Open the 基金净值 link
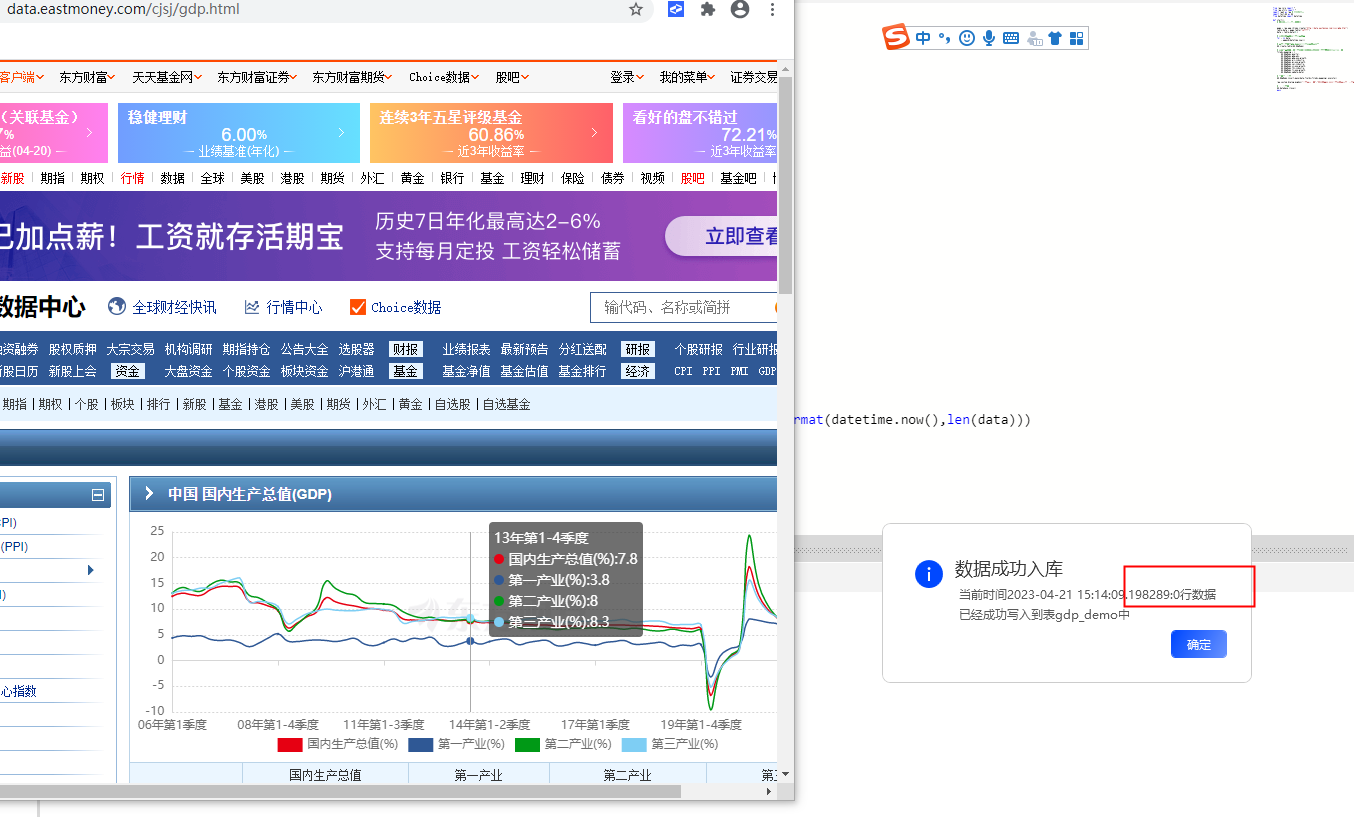Viewport: 1354px width, 817px height. point(467,371)
